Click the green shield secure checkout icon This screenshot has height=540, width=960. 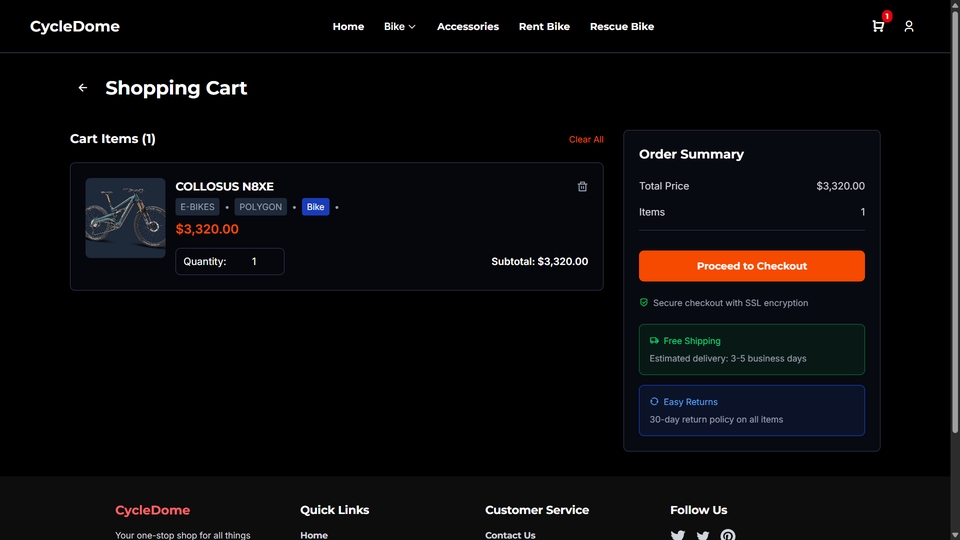(645, 303)
